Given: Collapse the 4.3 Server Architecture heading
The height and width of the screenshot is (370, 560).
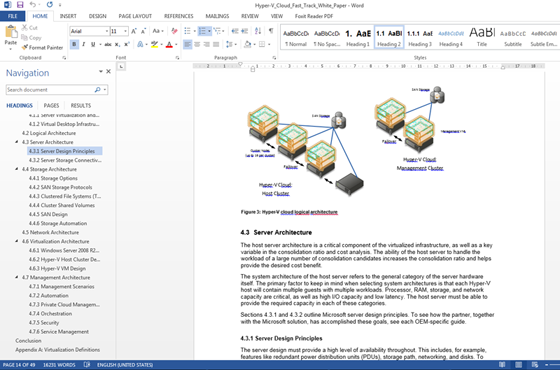Looking at the screenshot, I should point(16,142).
